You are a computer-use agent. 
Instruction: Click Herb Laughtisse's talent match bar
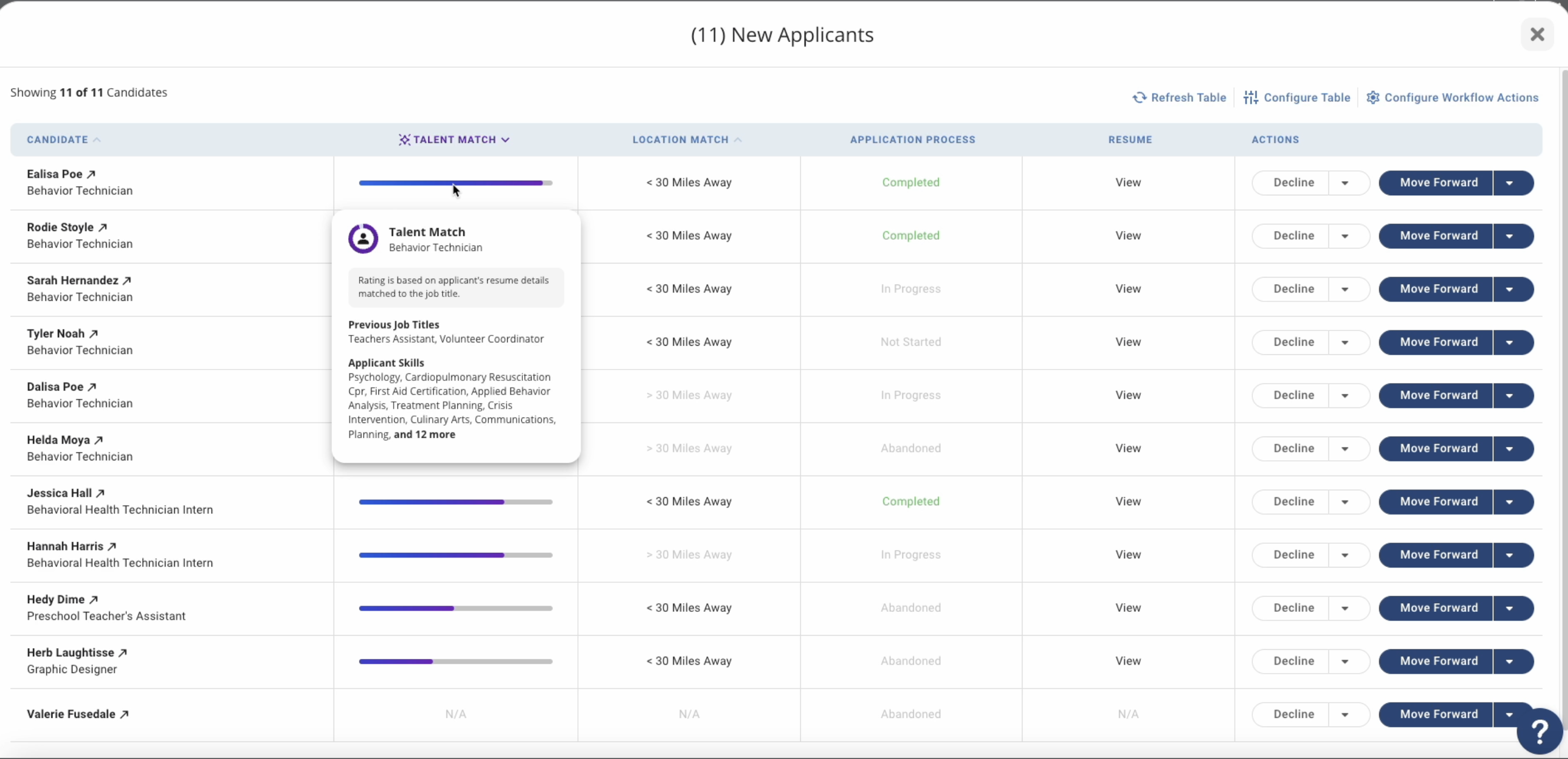pos(455,662)
